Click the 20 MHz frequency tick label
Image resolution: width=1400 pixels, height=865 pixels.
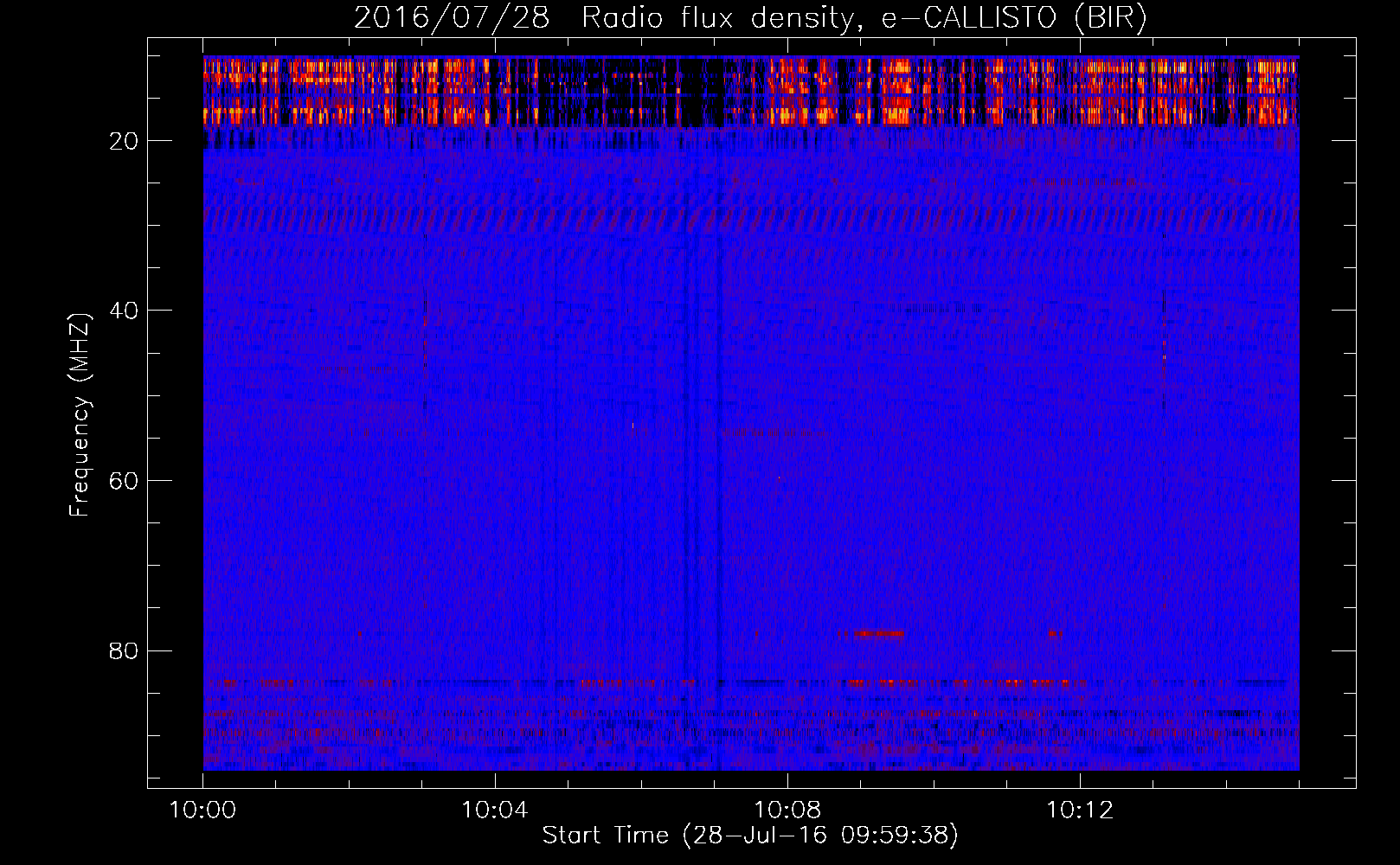click(x=125, y=141)
